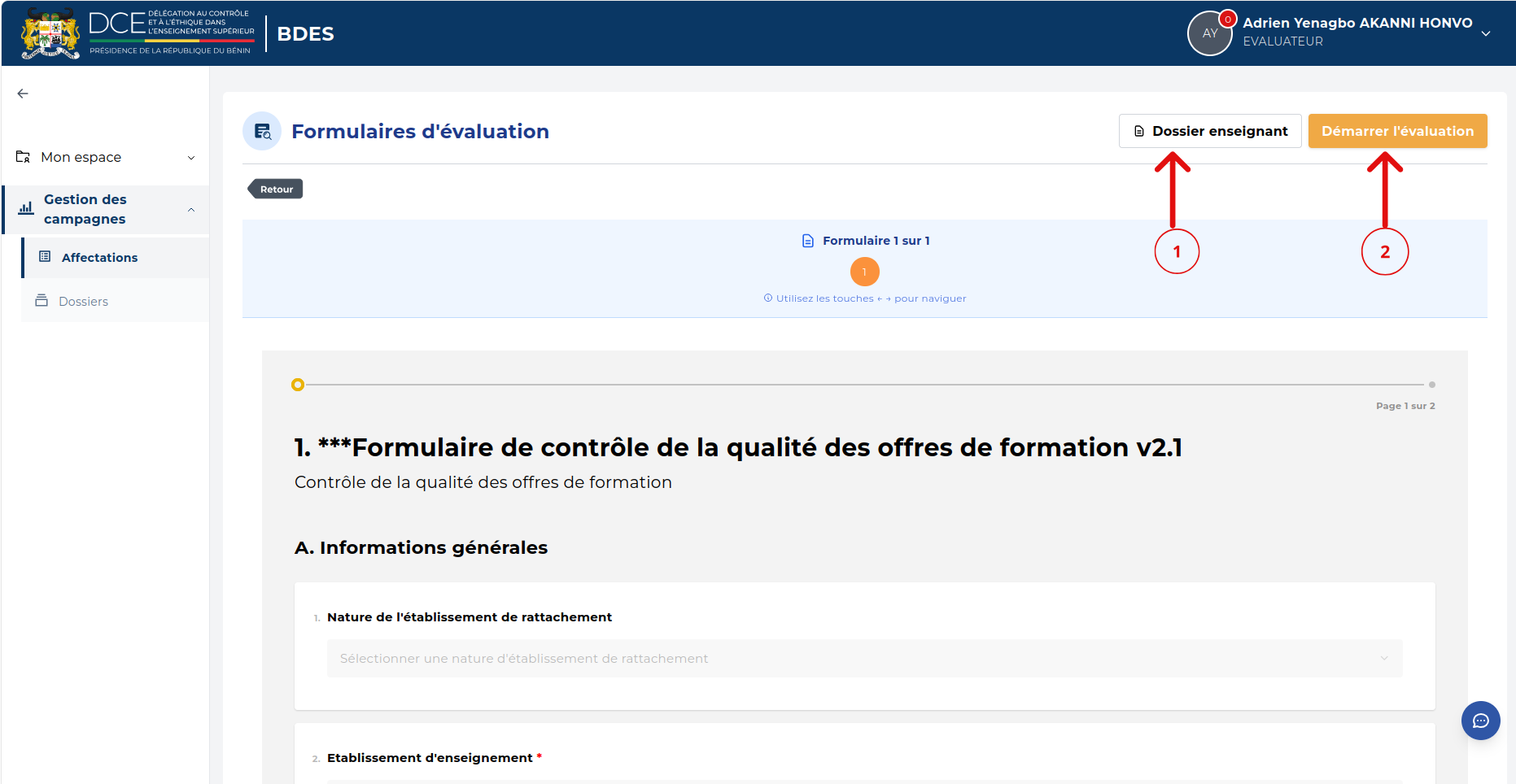Expand the user account menu chevron
The height and width of the screenshot is (784, 1516).
point(1486,33)
